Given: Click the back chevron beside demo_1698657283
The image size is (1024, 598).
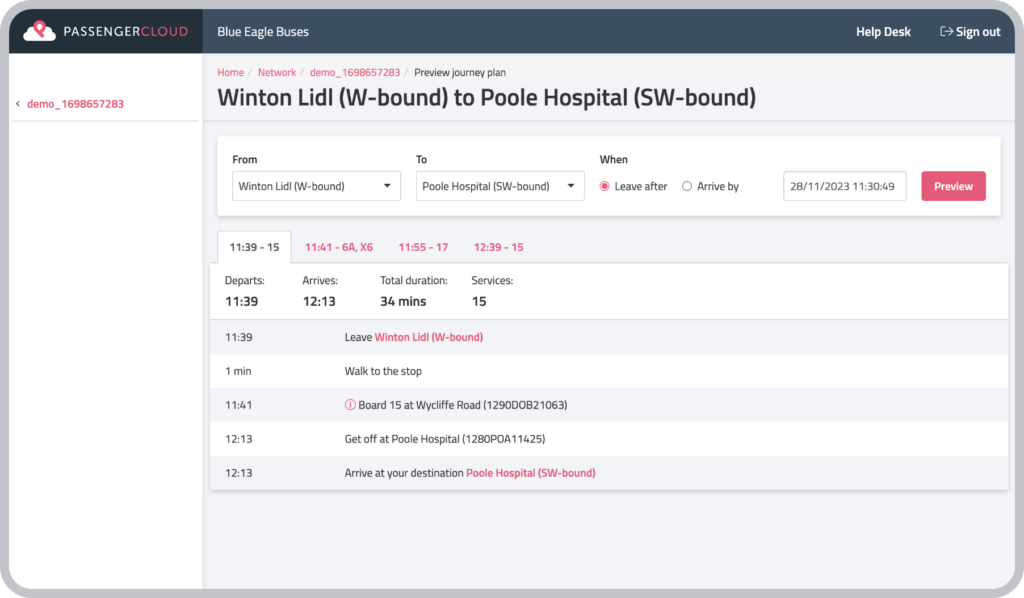Looking at the screenshot, I should pyautogui.click(x=18, y=104).
